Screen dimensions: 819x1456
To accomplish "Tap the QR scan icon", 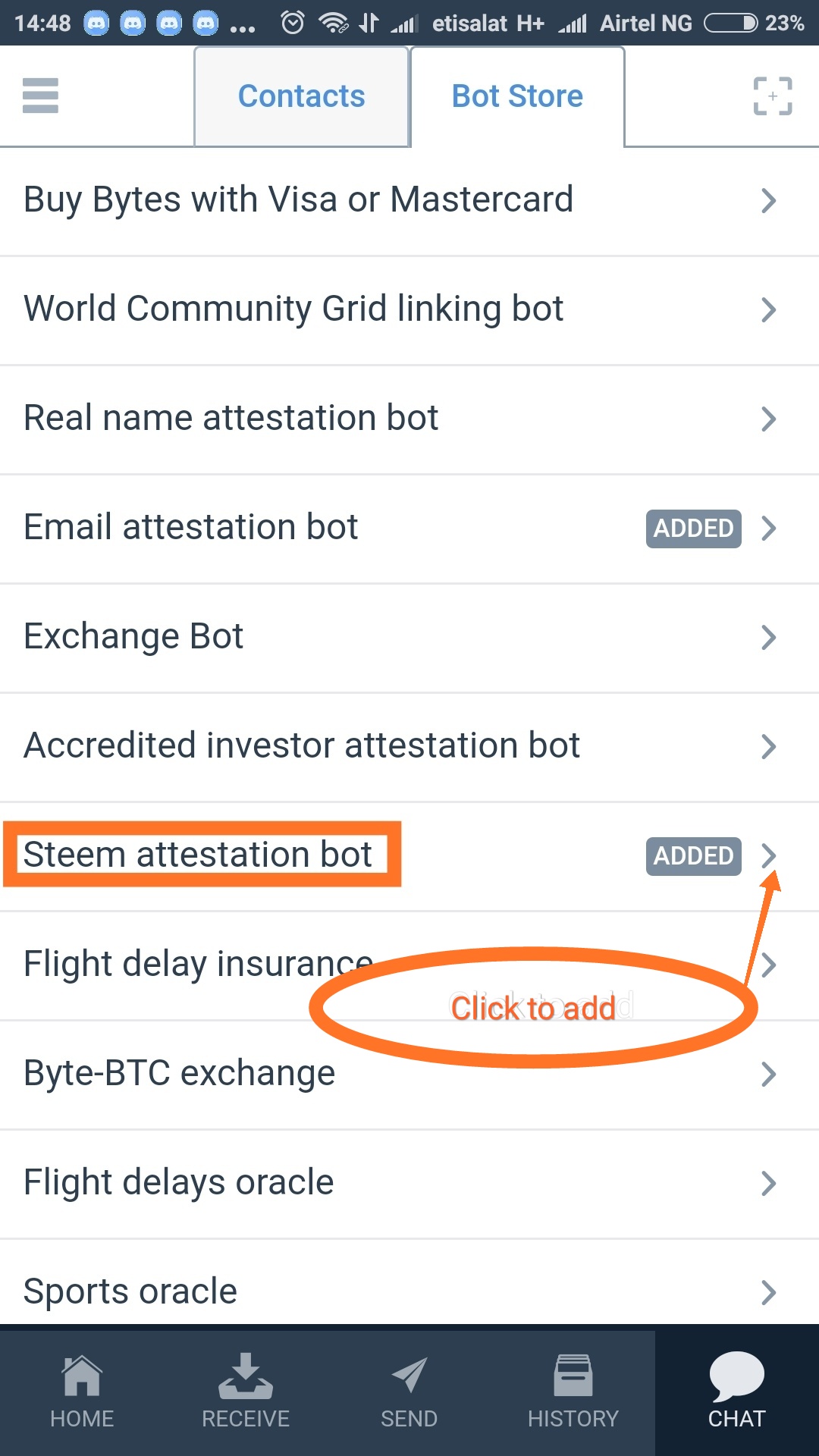I will [772, 96].
